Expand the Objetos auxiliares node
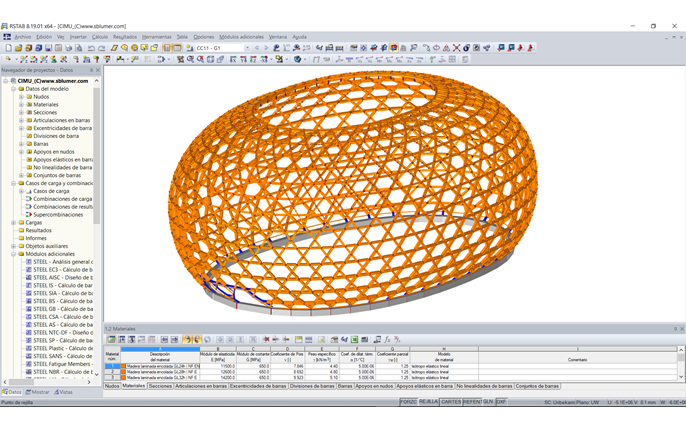This screenshot has width=686, height=429. (x=13, y=246)
